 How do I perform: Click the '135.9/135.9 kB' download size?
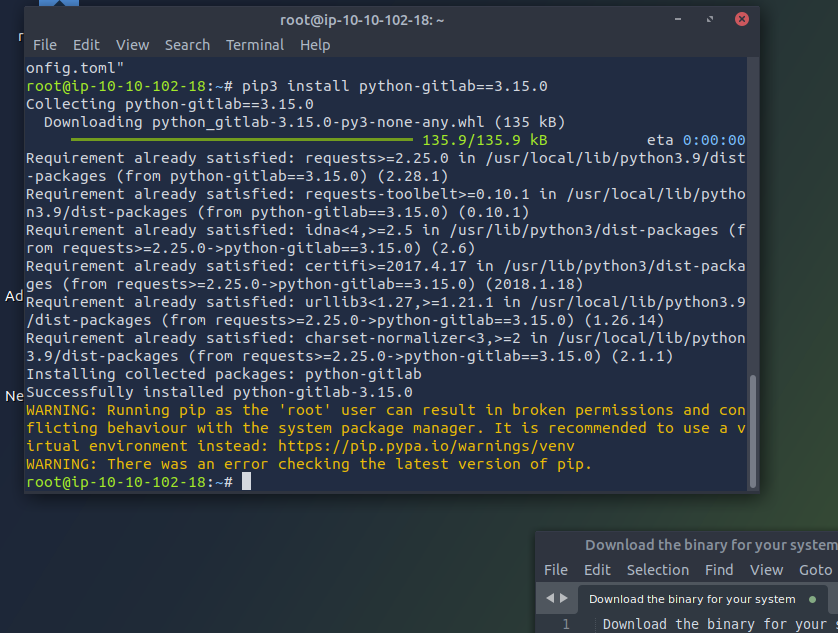[485, 140]
